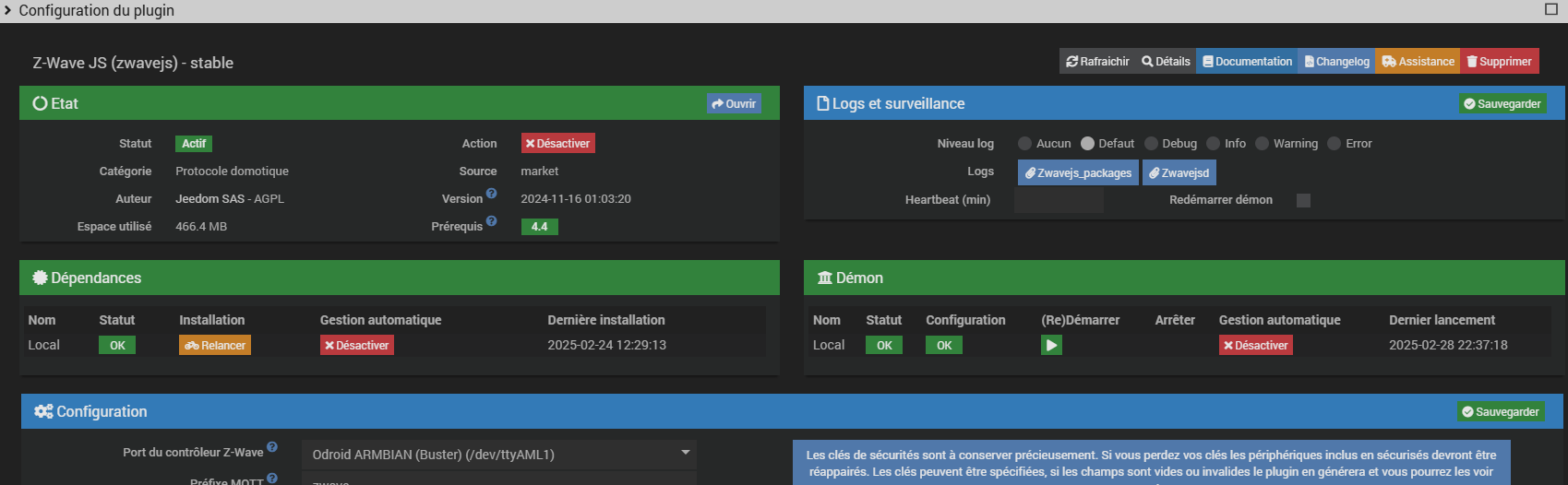Viewport: 1568px width, 485px height.
Task: View the Changelog
Action: (x=1336, y=62)
